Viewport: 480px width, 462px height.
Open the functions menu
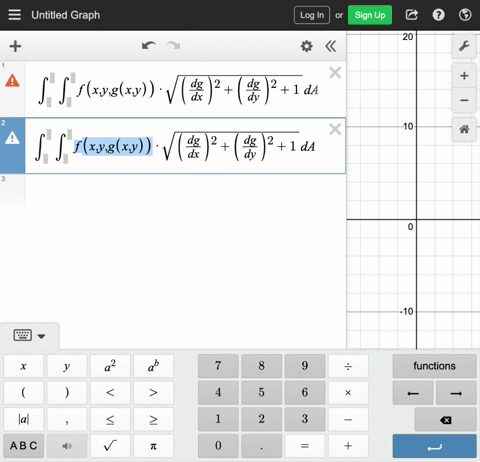coord(434,366)
